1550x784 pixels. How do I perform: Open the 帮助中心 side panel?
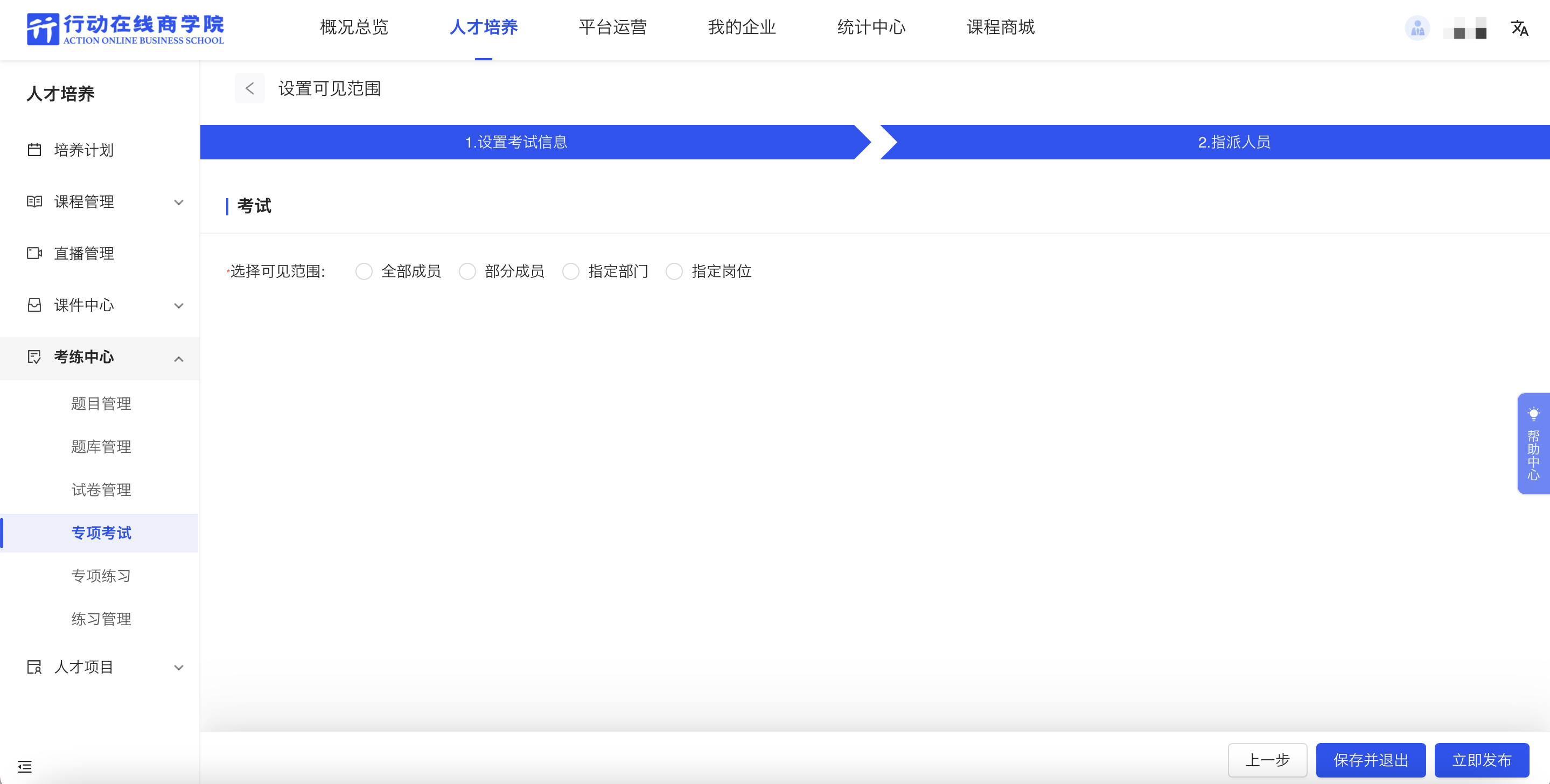pos(1533,444)
